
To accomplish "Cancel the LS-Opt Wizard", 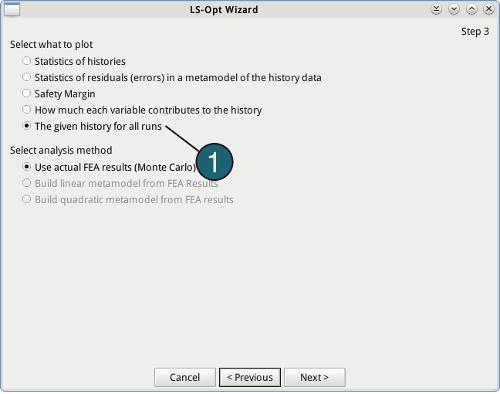I will [185, 377].
